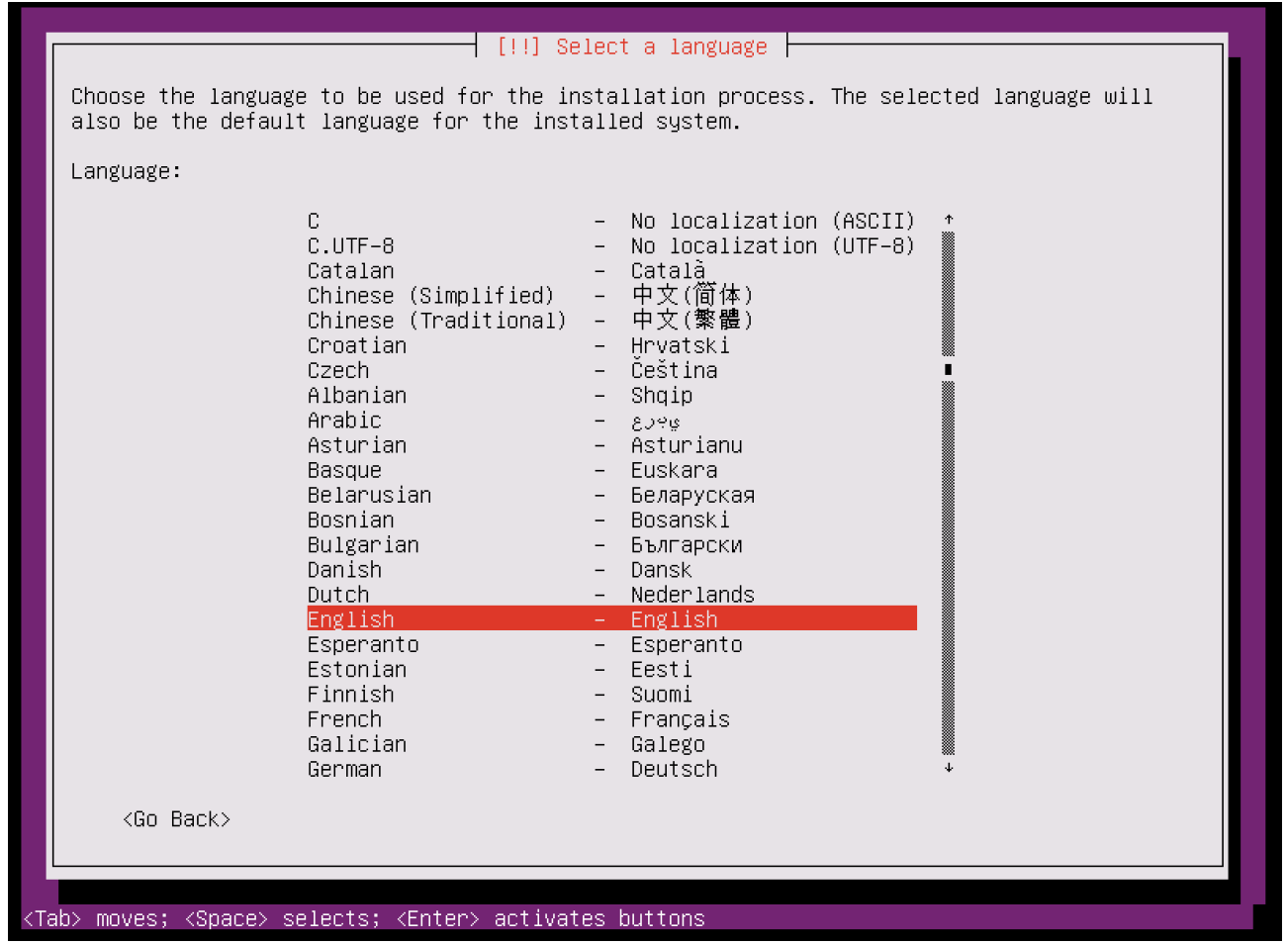Pick Arabic as installation language
The height and width of the screenshot is (945, 1288).
(611, 421)
